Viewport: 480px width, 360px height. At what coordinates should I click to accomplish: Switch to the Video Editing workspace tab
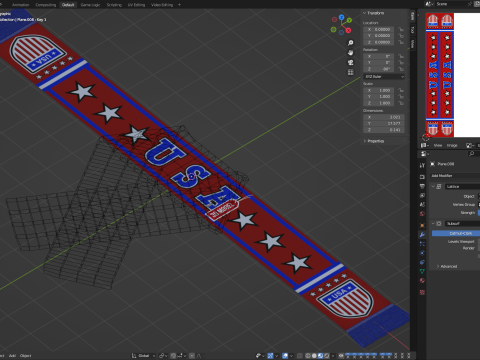point(162,5)
